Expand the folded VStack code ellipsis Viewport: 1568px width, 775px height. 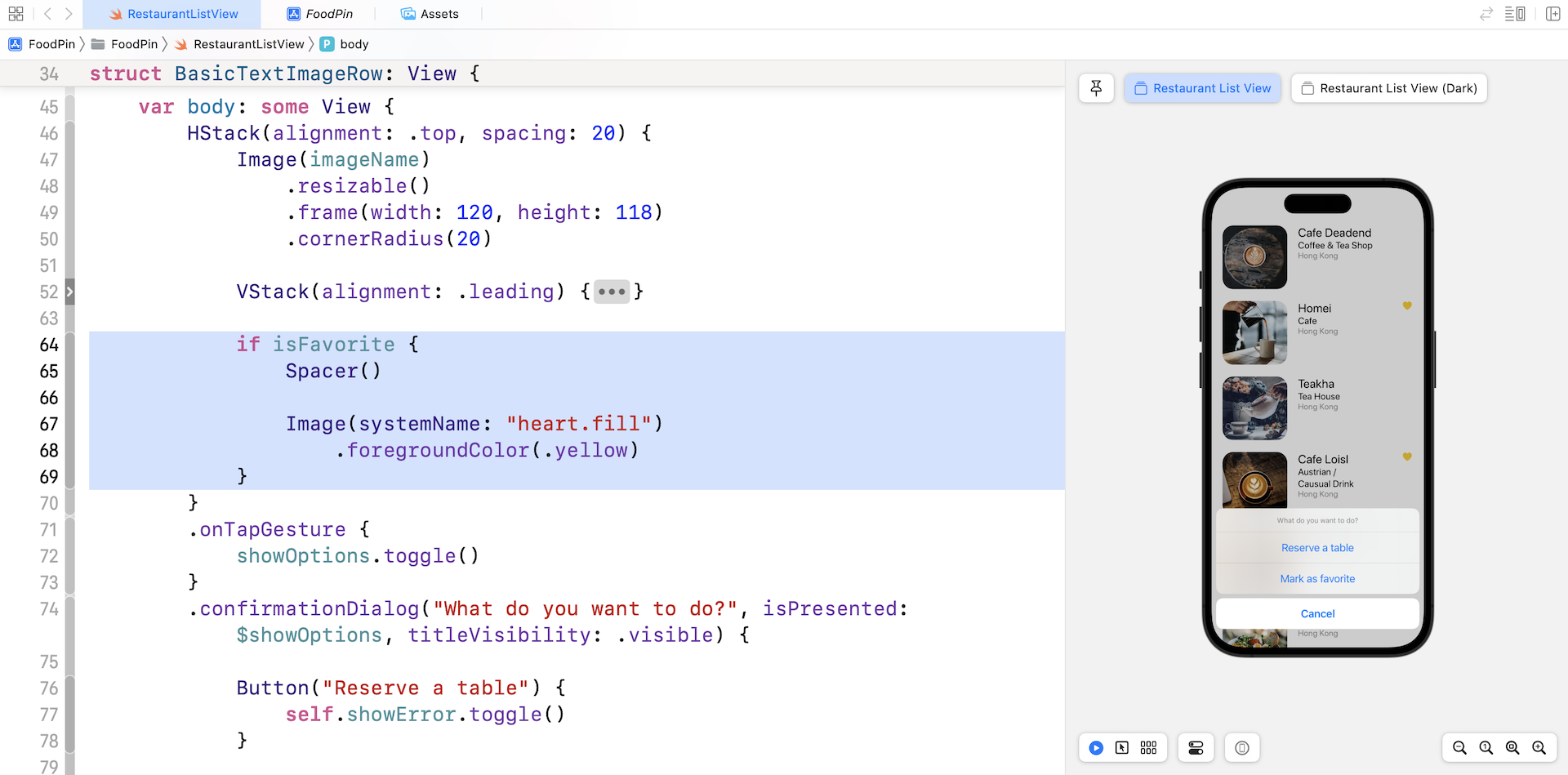pyautogui.click(x=611, y=292)
